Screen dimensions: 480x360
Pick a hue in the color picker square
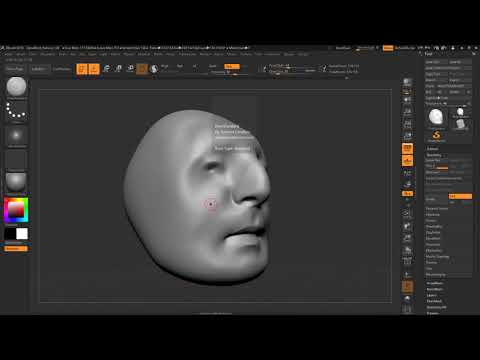[16, 210]
